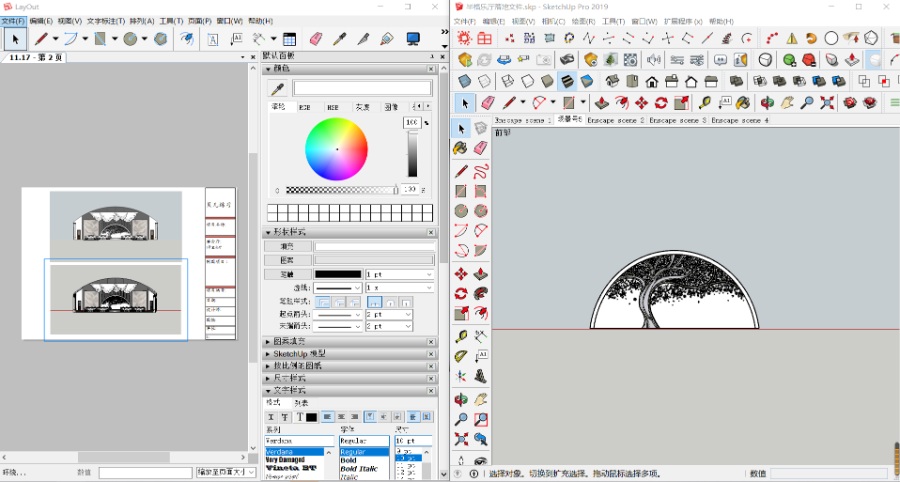Select Make Component in SketchUp left toolbar

[x=481, y=129]
